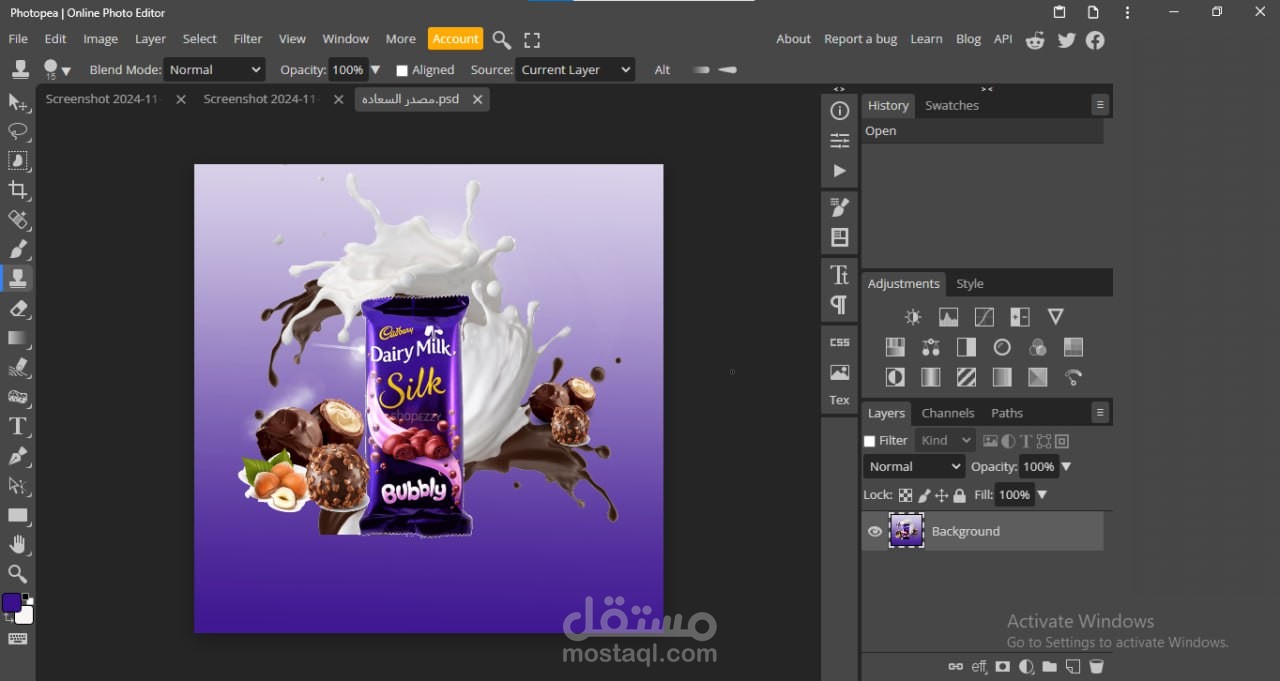The height and width of the screenshot is (681, 1280).
Task: Select the Lasso tool
Action: (17, 131)
